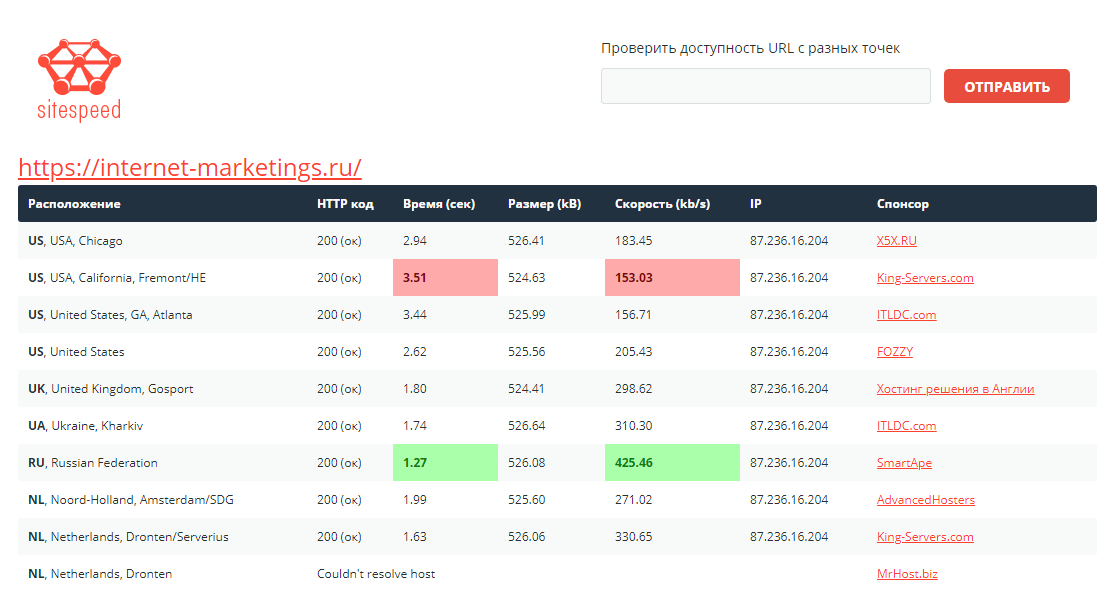Image resolution: width=1107 pixels, height=592 pixels.
Task: Visit ITLDC.com sponsor for Atlanta row
Action: [x=906, y=315]
